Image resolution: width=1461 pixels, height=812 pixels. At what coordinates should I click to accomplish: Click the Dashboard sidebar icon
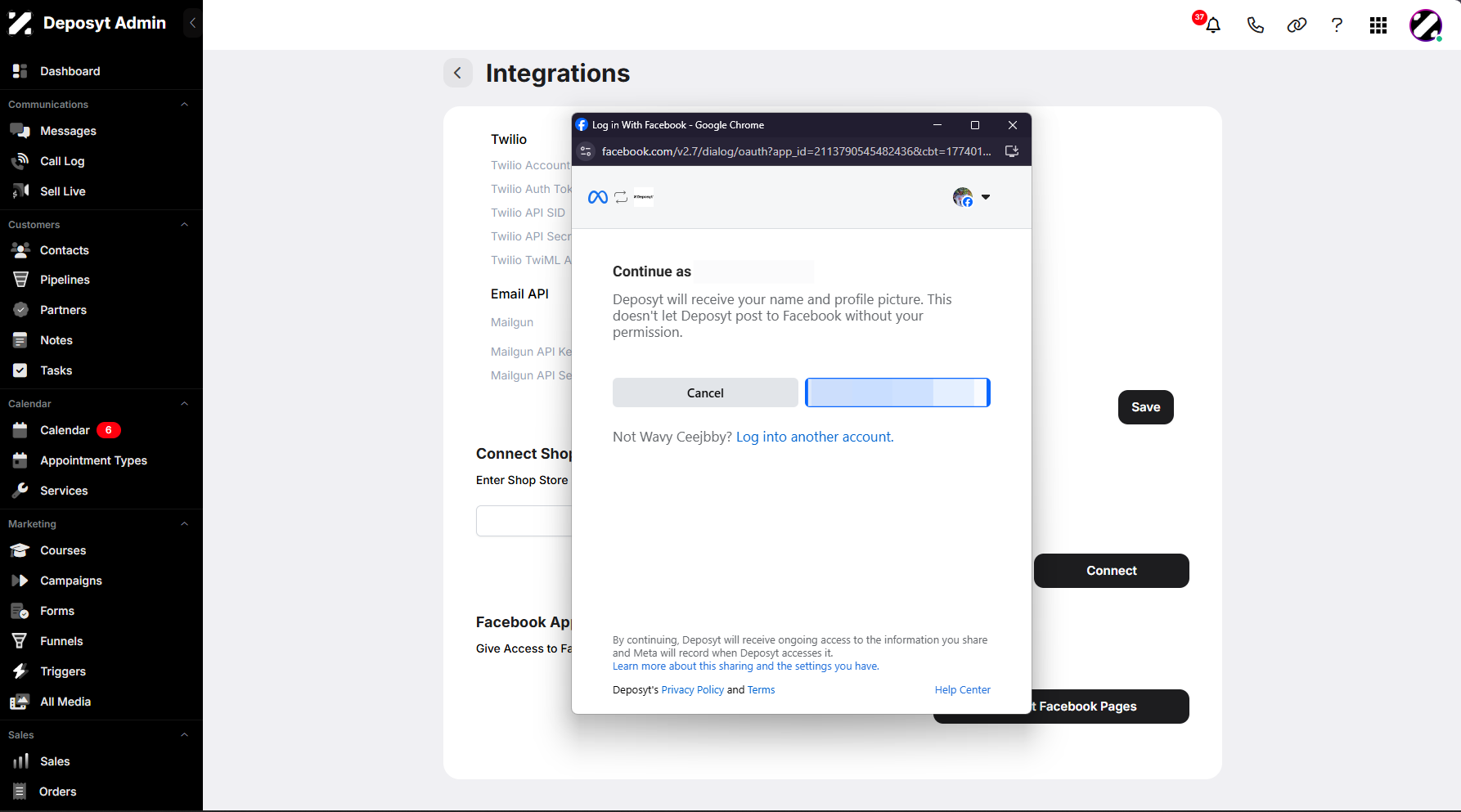pos(20,71)
